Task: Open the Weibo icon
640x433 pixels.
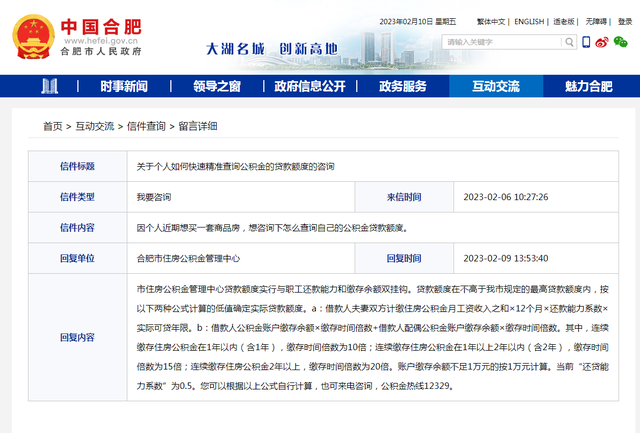Action: pyautogui.click(x=602, y=42)
